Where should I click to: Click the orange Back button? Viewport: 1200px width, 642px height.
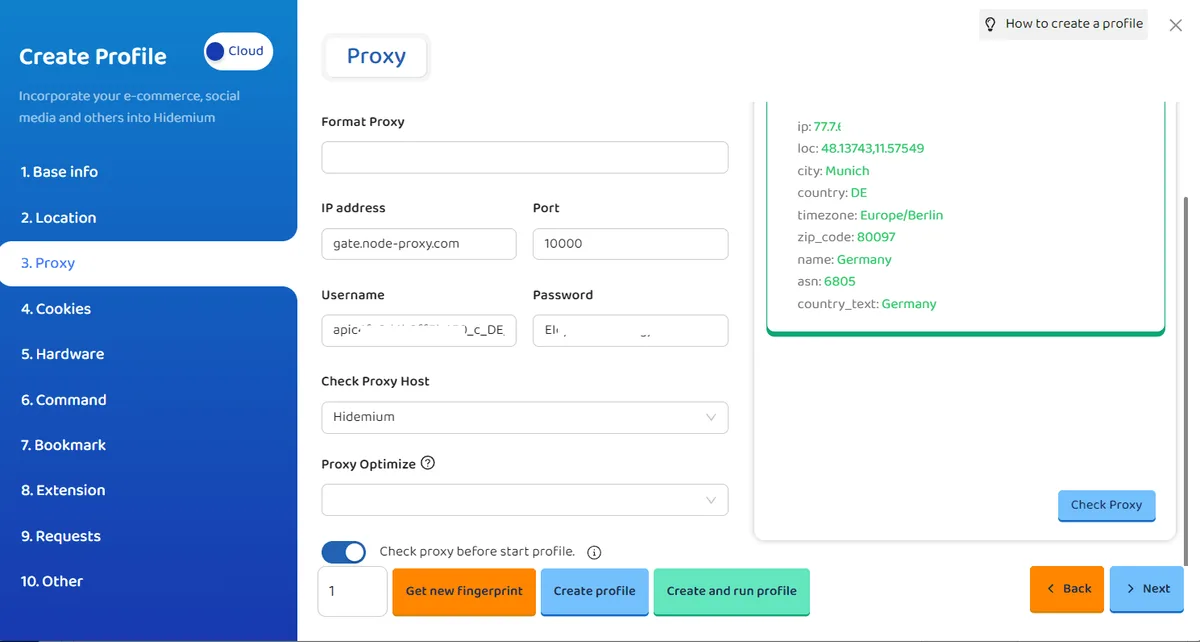1068,589
